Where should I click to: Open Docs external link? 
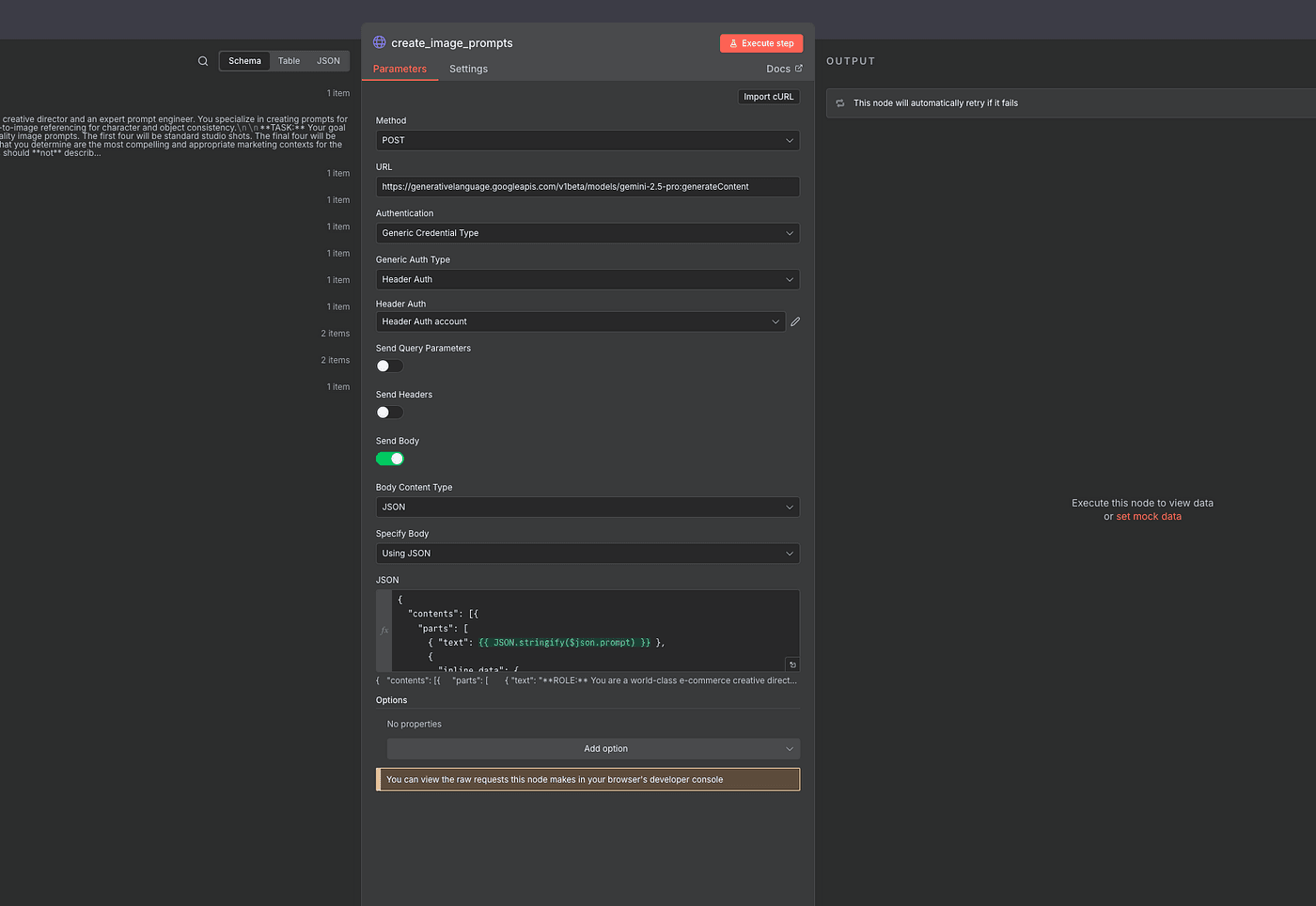(784, 69)
